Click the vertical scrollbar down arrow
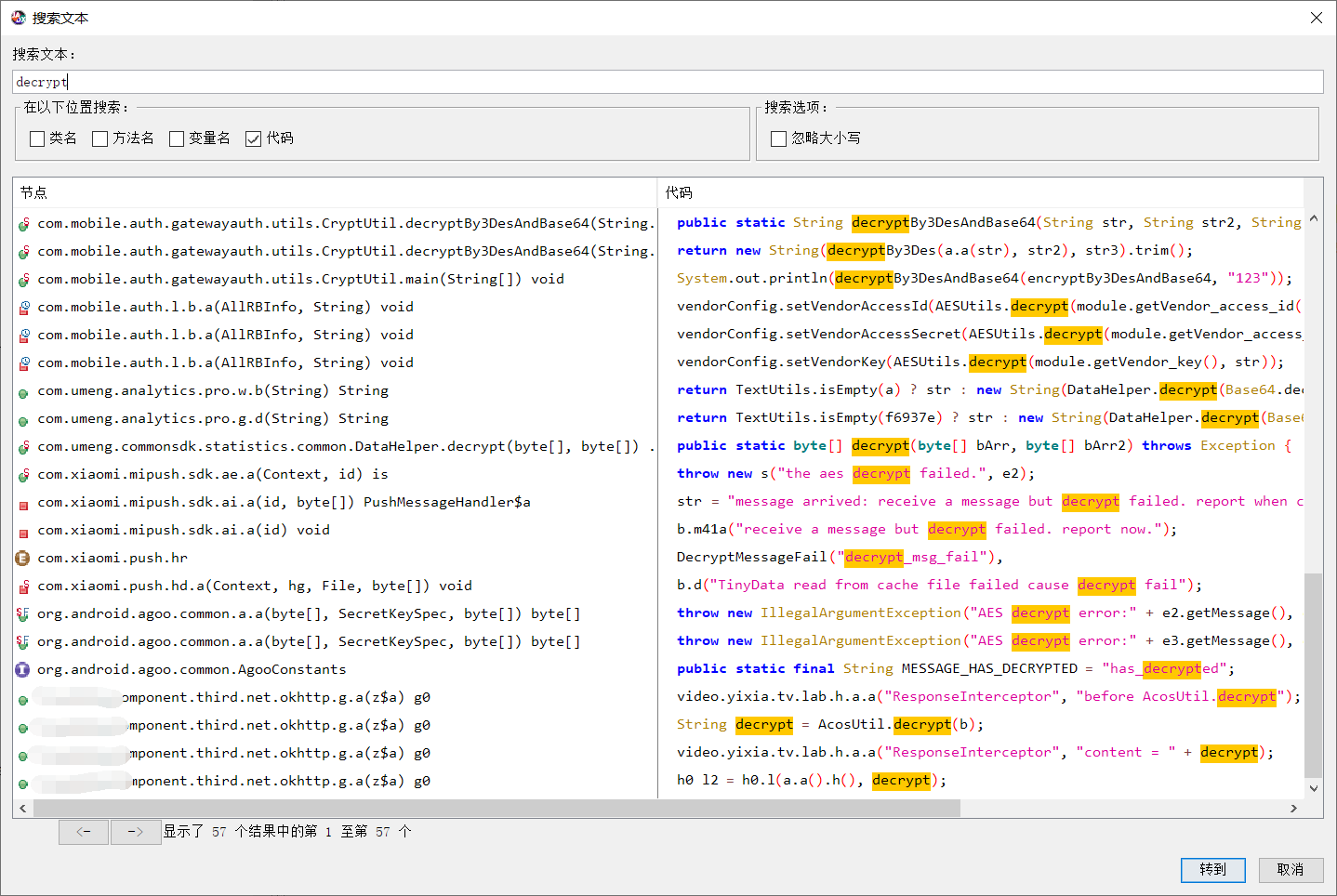Image resolution: width=1337 pixels, height=896 pixels. coord(1313,788)
